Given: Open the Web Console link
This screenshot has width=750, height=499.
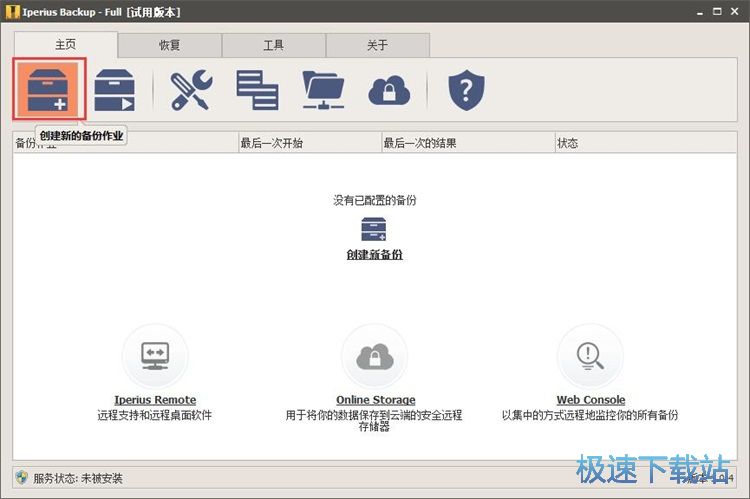Looking at the screenshot, I should tap(591, 399).
